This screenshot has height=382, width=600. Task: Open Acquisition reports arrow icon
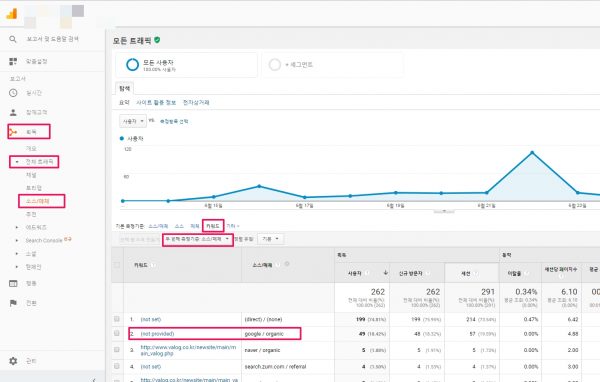tap(13, 132)
